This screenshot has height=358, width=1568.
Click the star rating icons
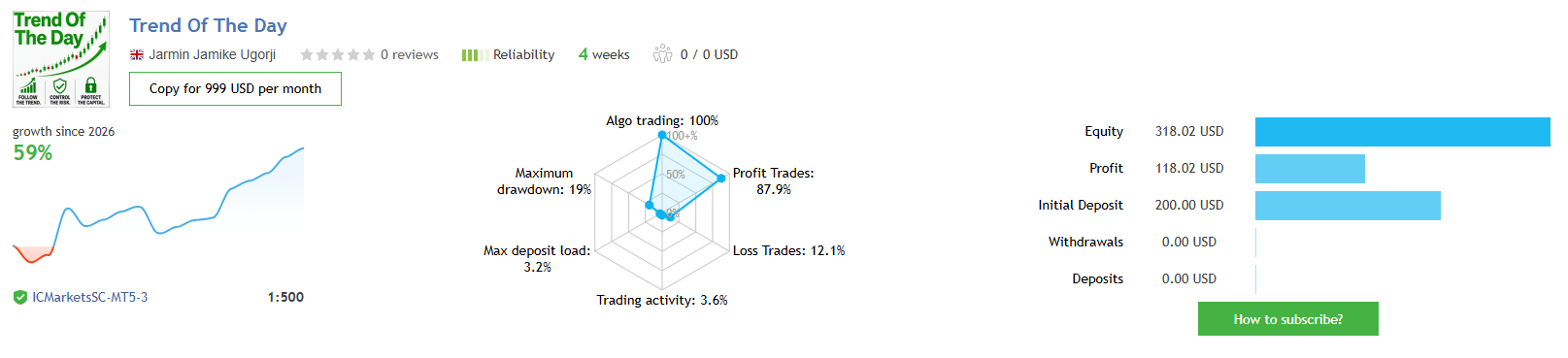pos(338,55)
